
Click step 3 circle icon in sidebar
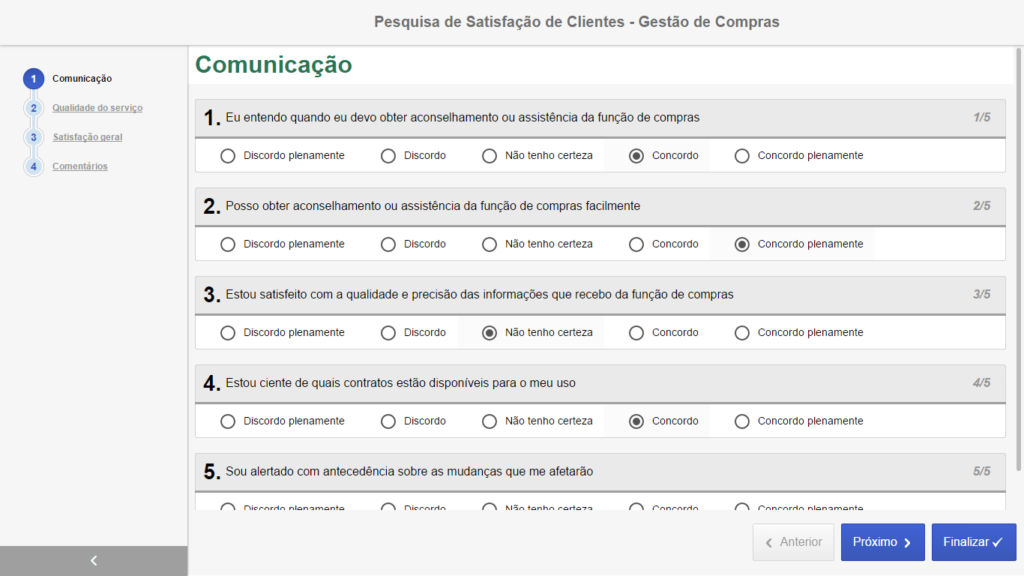pyautogui.click(x=33, y=137)
